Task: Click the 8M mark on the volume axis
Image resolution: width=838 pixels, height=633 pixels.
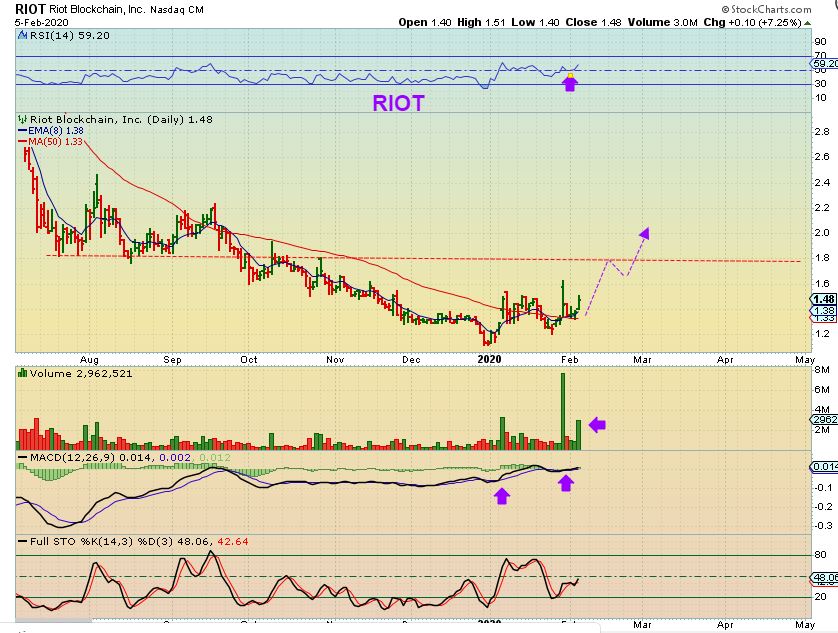Action: (822, 370)
